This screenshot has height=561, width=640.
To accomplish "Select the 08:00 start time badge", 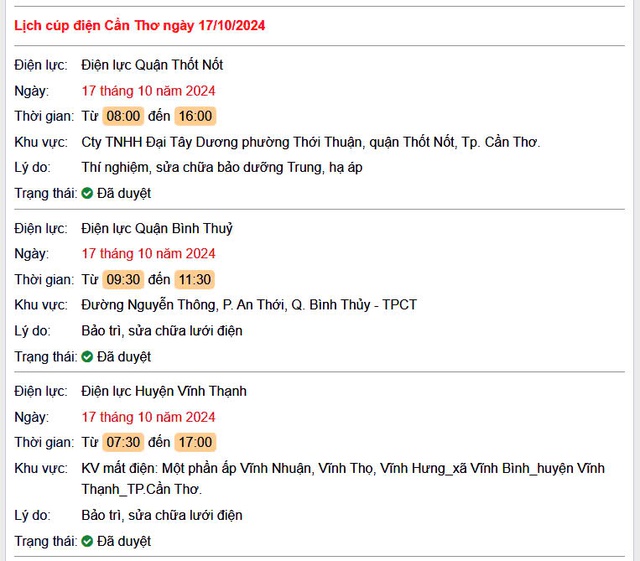I will coord(123,116).
